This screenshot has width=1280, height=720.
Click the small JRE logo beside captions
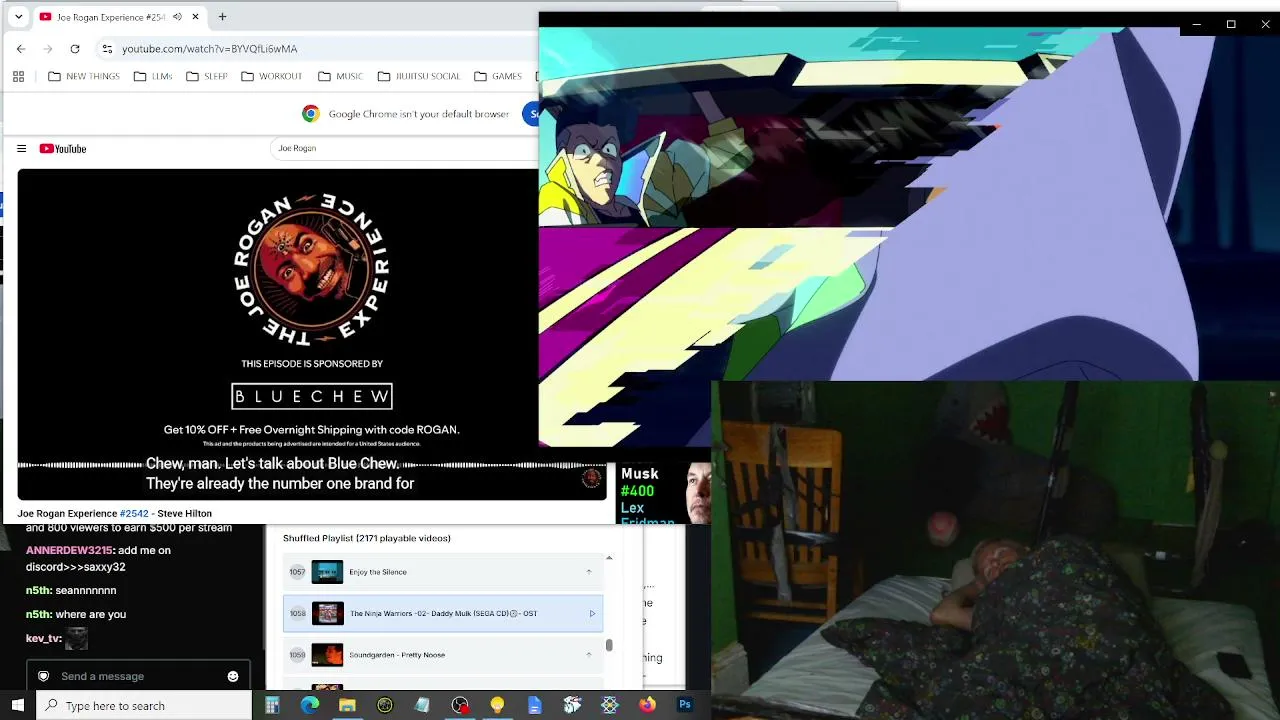[x=592, y=478]
